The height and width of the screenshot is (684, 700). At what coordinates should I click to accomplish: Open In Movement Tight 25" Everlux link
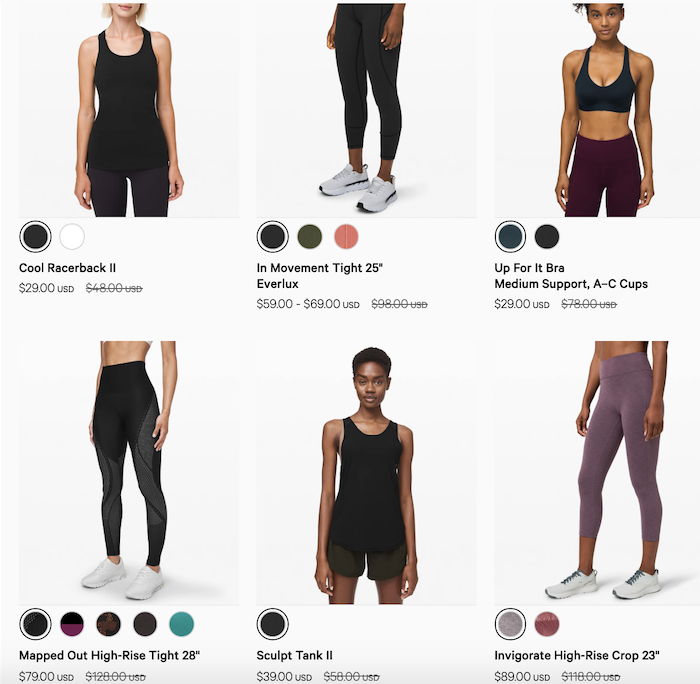point(320,276)
